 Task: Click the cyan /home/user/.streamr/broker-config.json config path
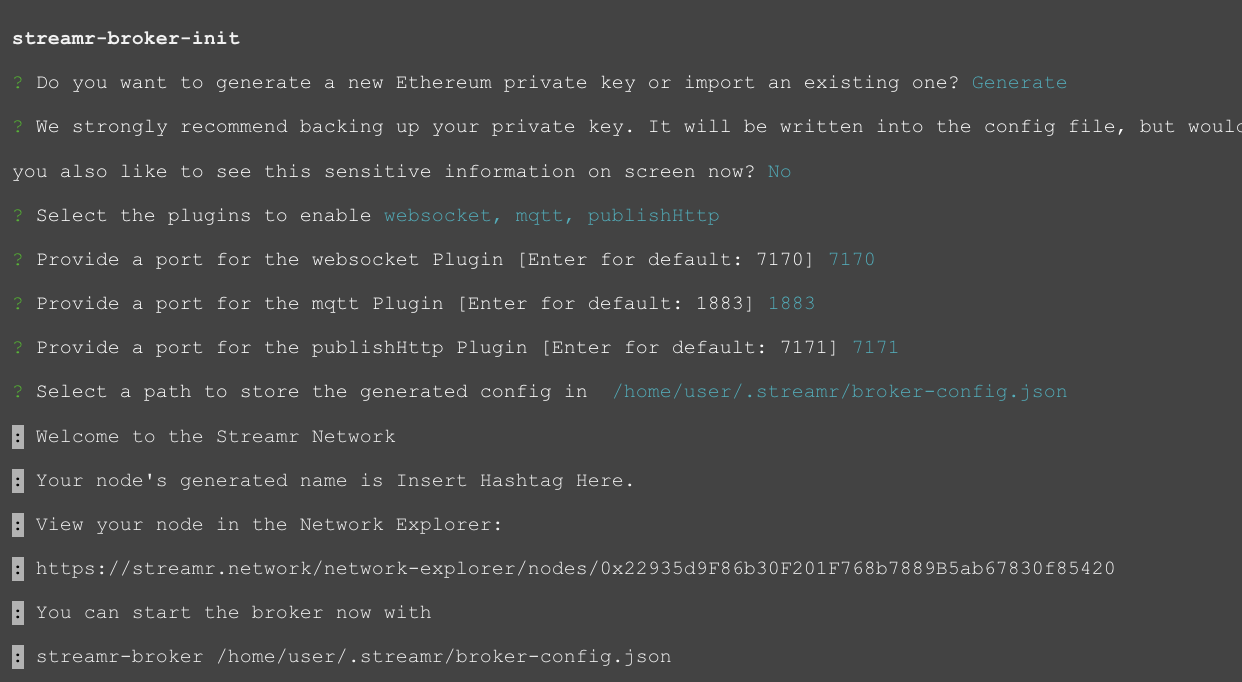pyautogui.click(x=839, y=392)
